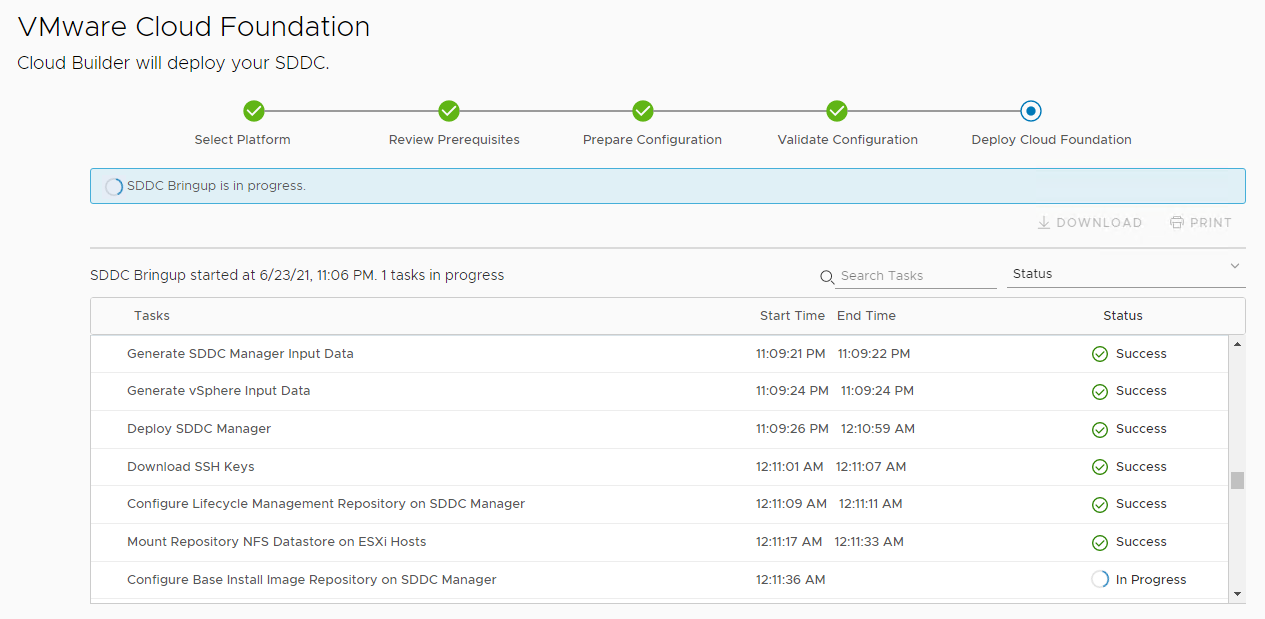Select the Prepare Configuration step label
Viewport: 1265px width, 619px height.
click(652, 140)
